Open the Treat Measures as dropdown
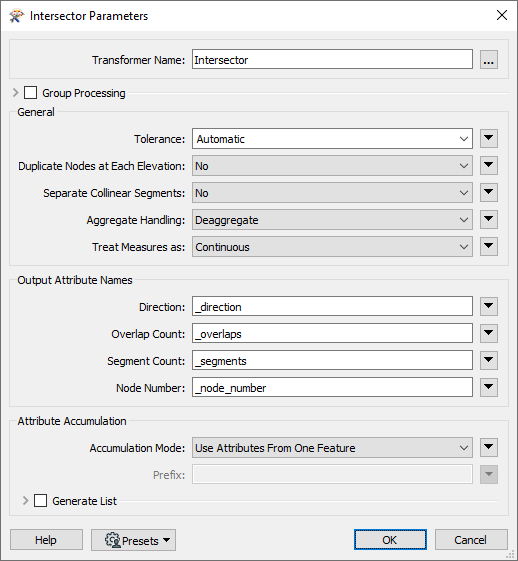The image size is (518, 561). coord(332,247)
